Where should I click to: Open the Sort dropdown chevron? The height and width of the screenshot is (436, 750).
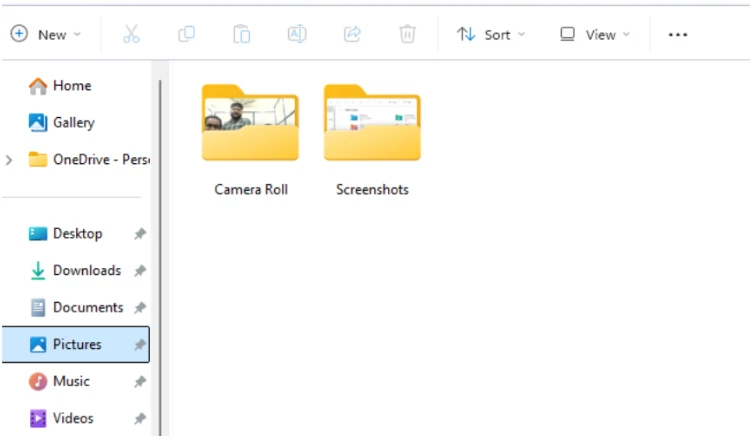(x=521, y=34)
